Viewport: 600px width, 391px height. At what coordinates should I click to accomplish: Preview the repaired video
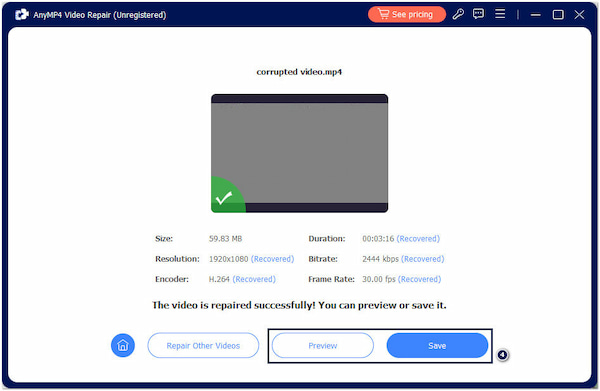[323, 345]
